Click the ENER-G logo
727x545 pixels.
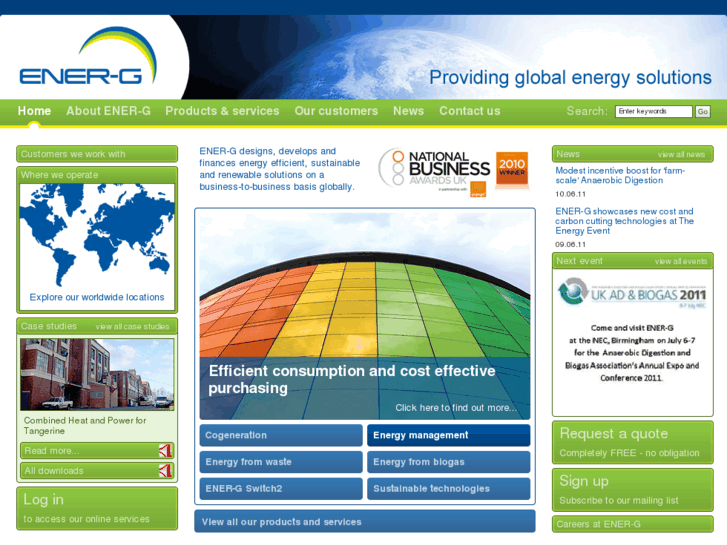88,57
